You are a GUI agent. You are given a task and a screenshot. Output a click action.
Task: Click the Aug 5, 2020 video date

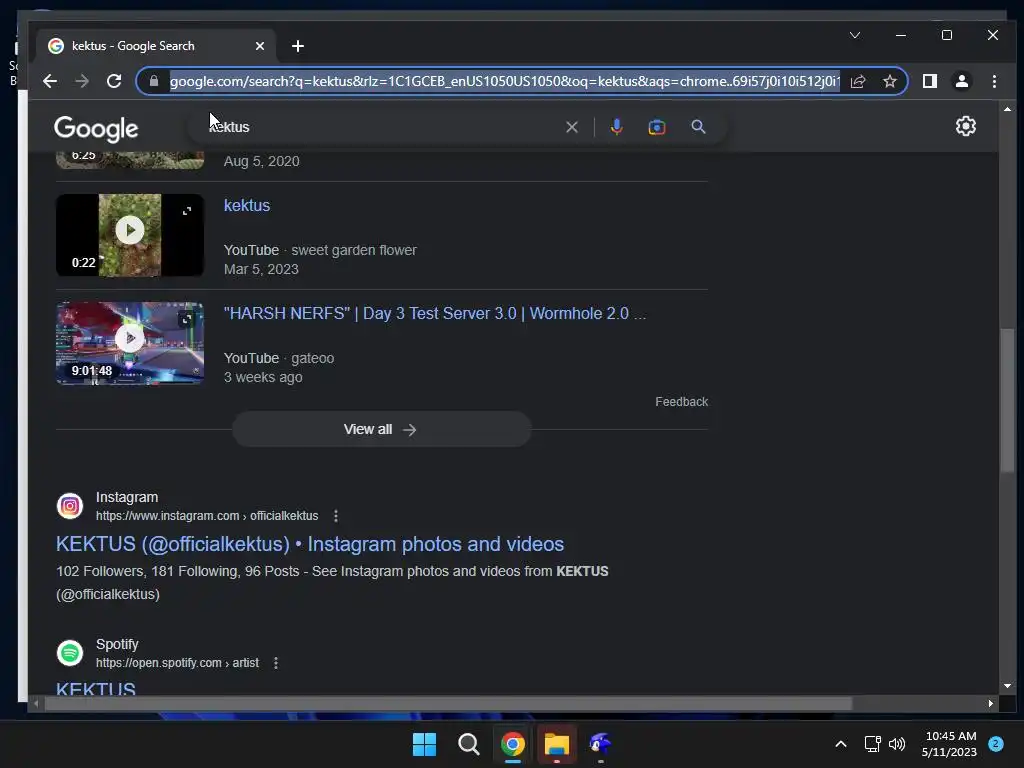click(262, 161)
